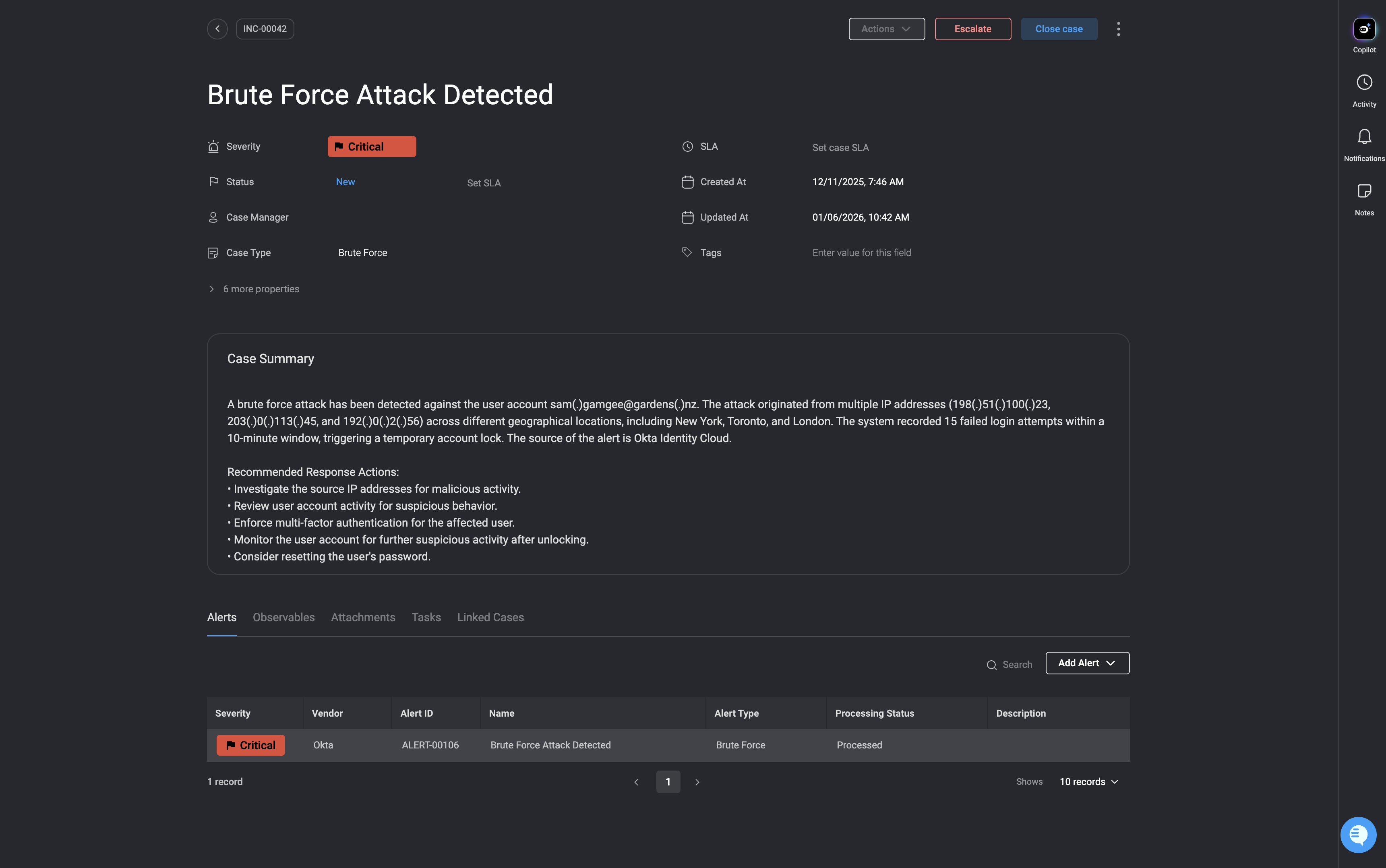The image size is (1386, 868).
Task: Change the 10 records page size
Action: coord(1088,782)
